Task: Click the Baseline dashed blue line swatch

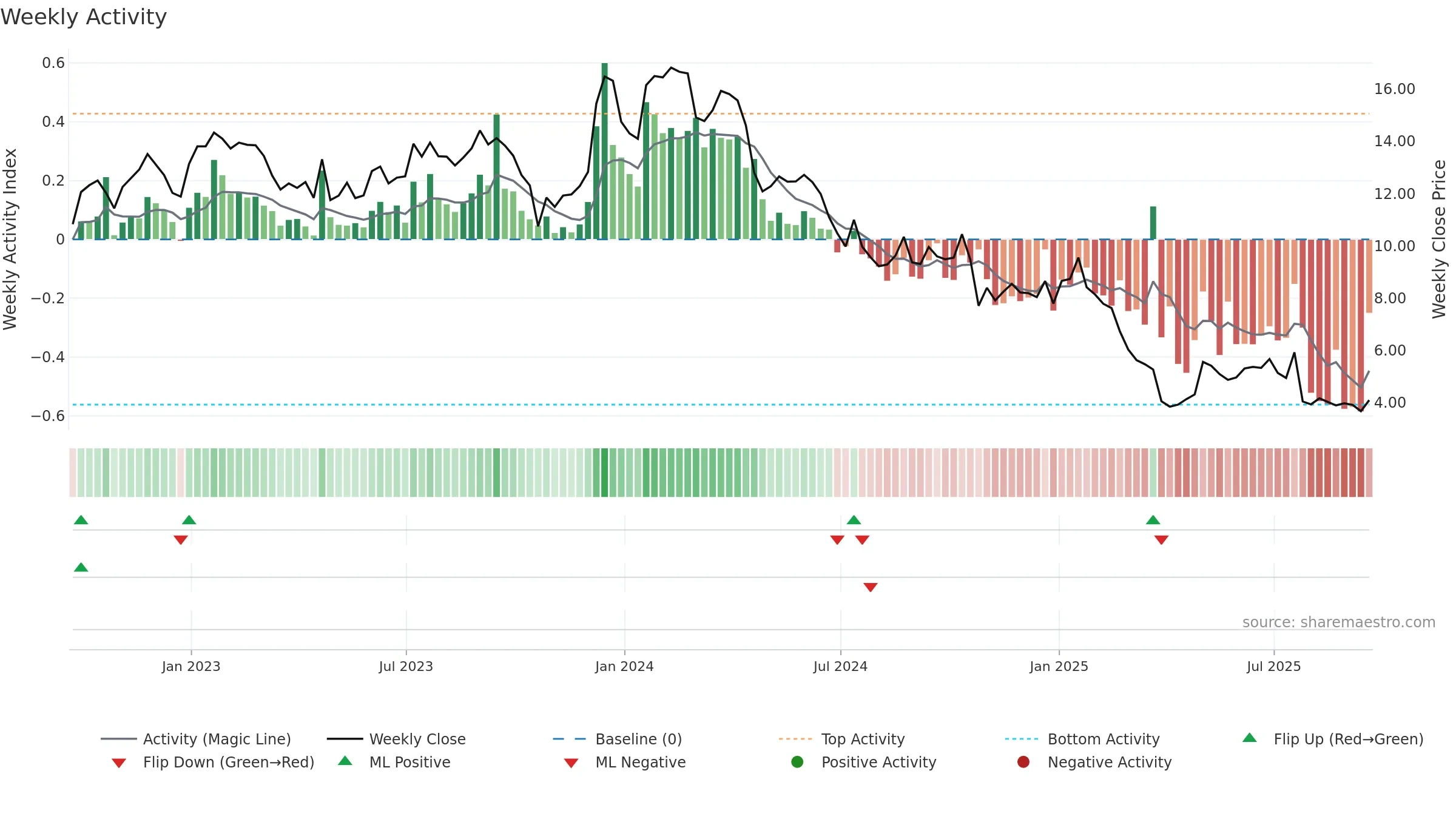Action: pyautogui.click(x=570, y=739)
